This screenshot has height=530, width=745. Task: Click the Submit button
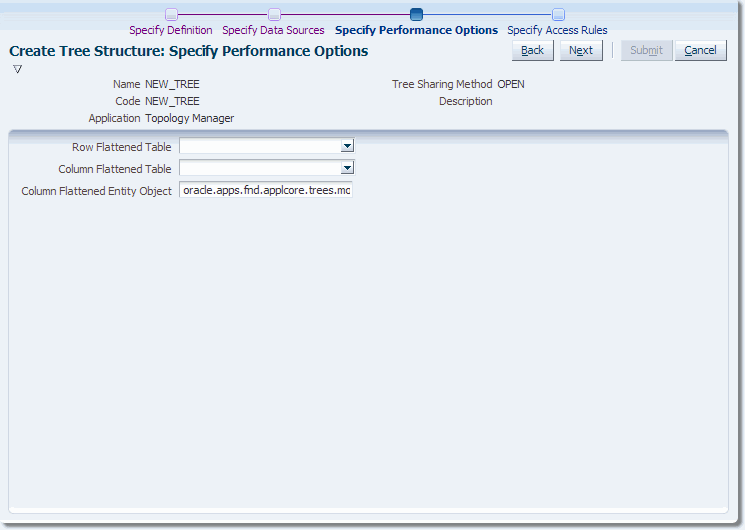[647, 50]
